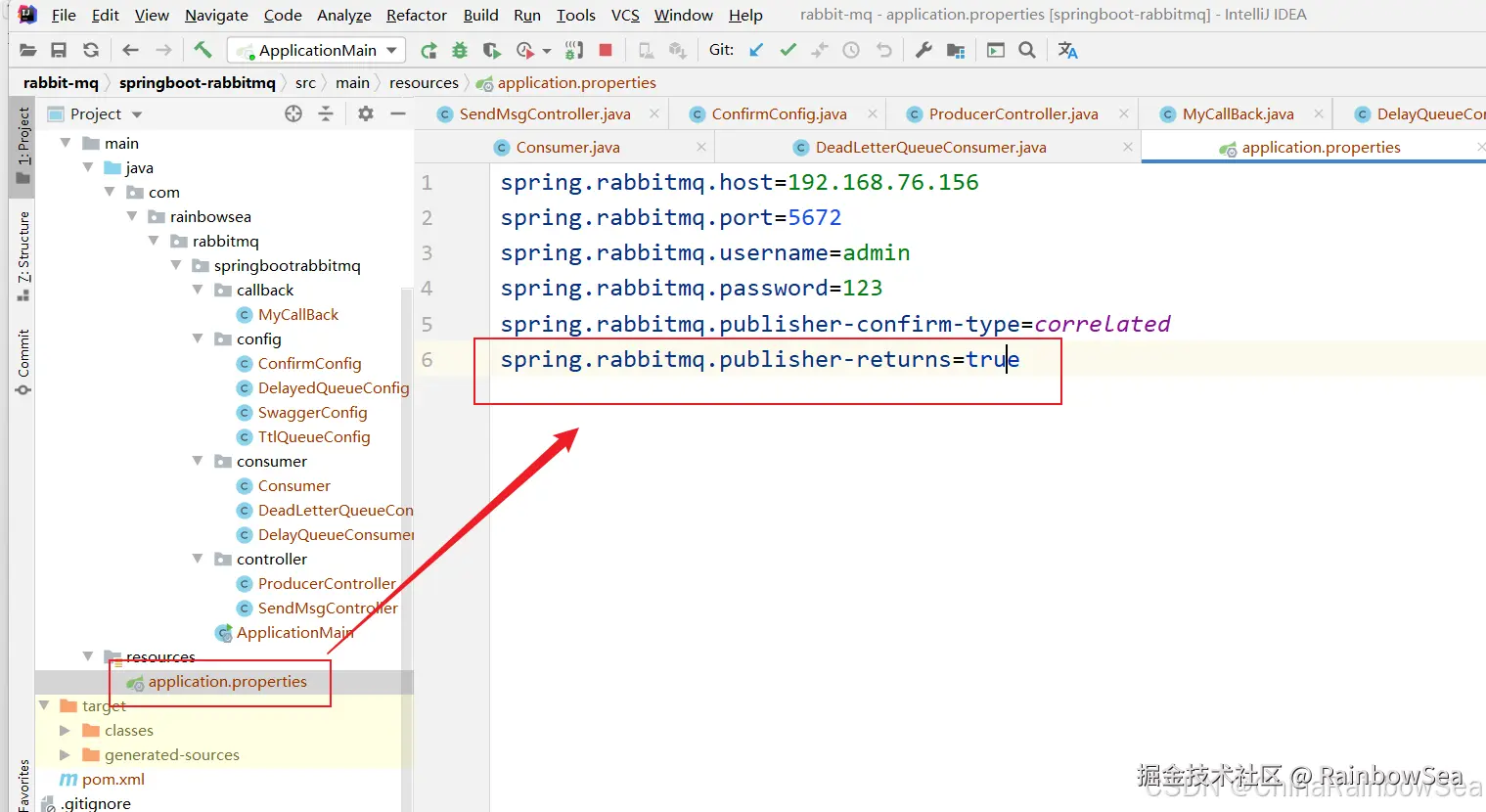Click the rabbit-mq breadcrumb

click(x=61, y=82)
